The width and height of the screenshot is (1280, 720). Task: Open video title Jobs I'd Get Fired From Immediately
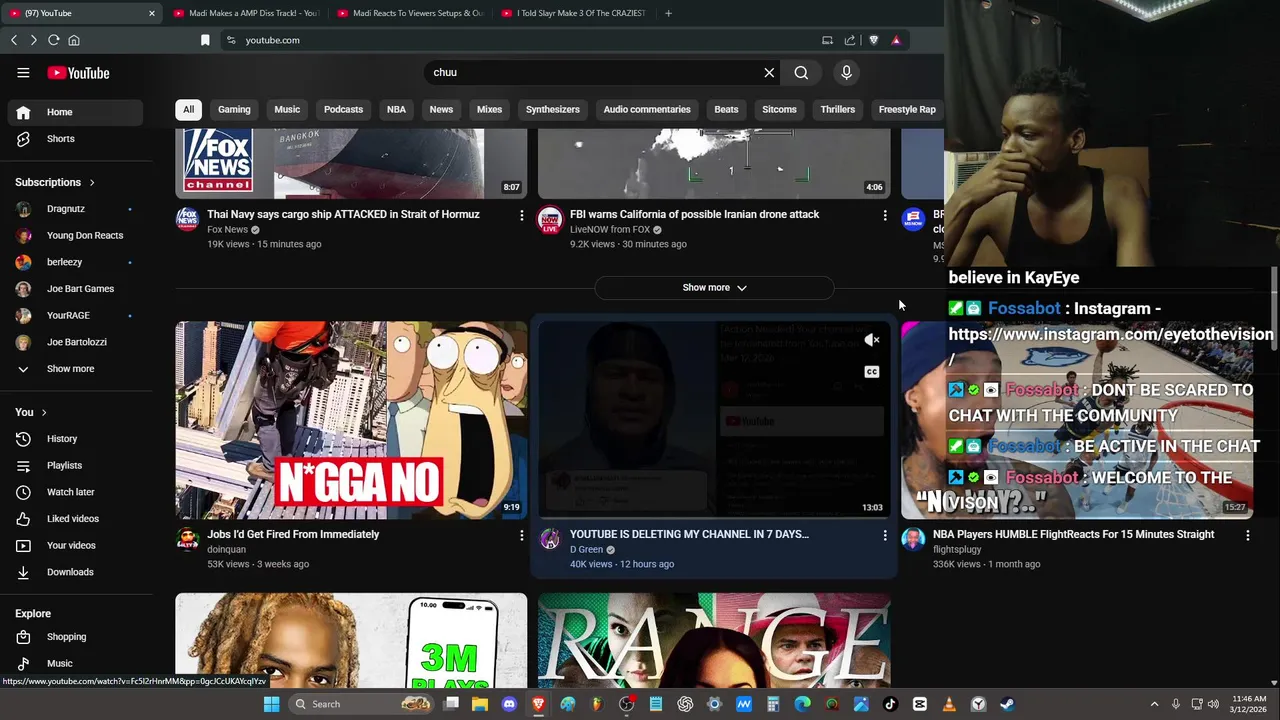click(x=293, y=535)
